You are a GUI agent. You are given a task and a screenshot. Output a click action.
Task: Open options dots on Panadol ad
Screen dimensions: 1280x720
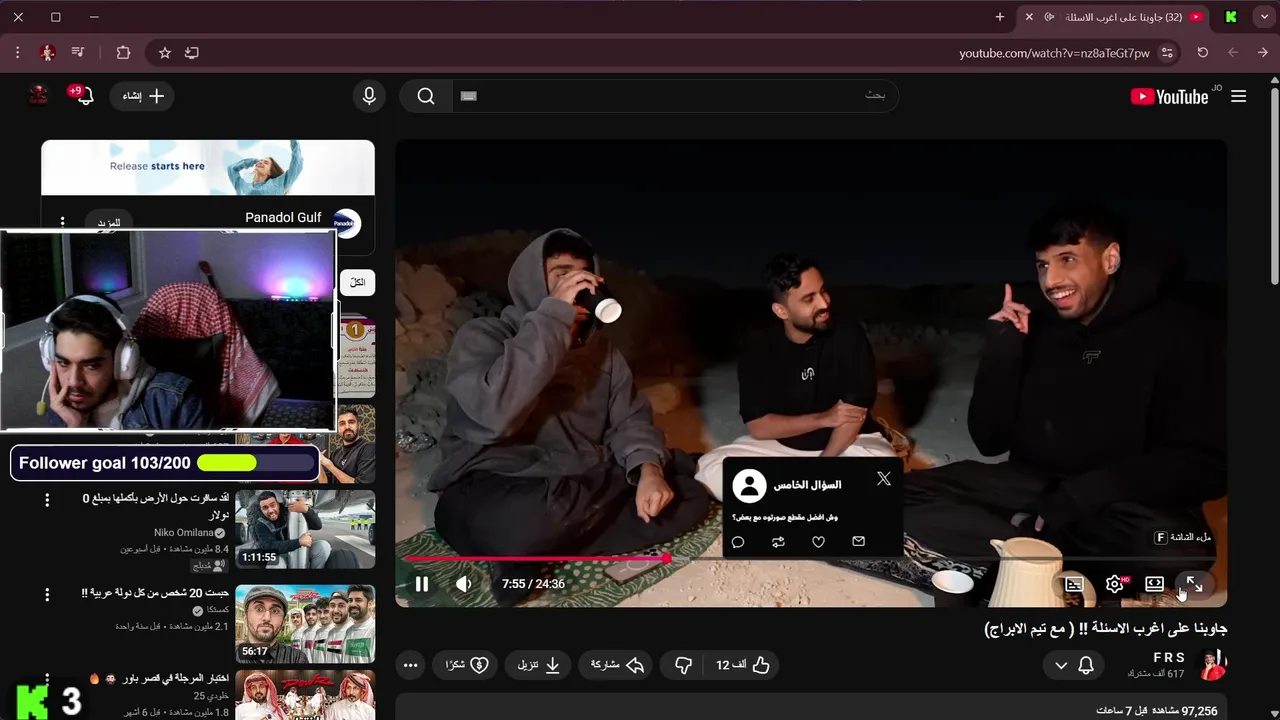pos(62,222)
